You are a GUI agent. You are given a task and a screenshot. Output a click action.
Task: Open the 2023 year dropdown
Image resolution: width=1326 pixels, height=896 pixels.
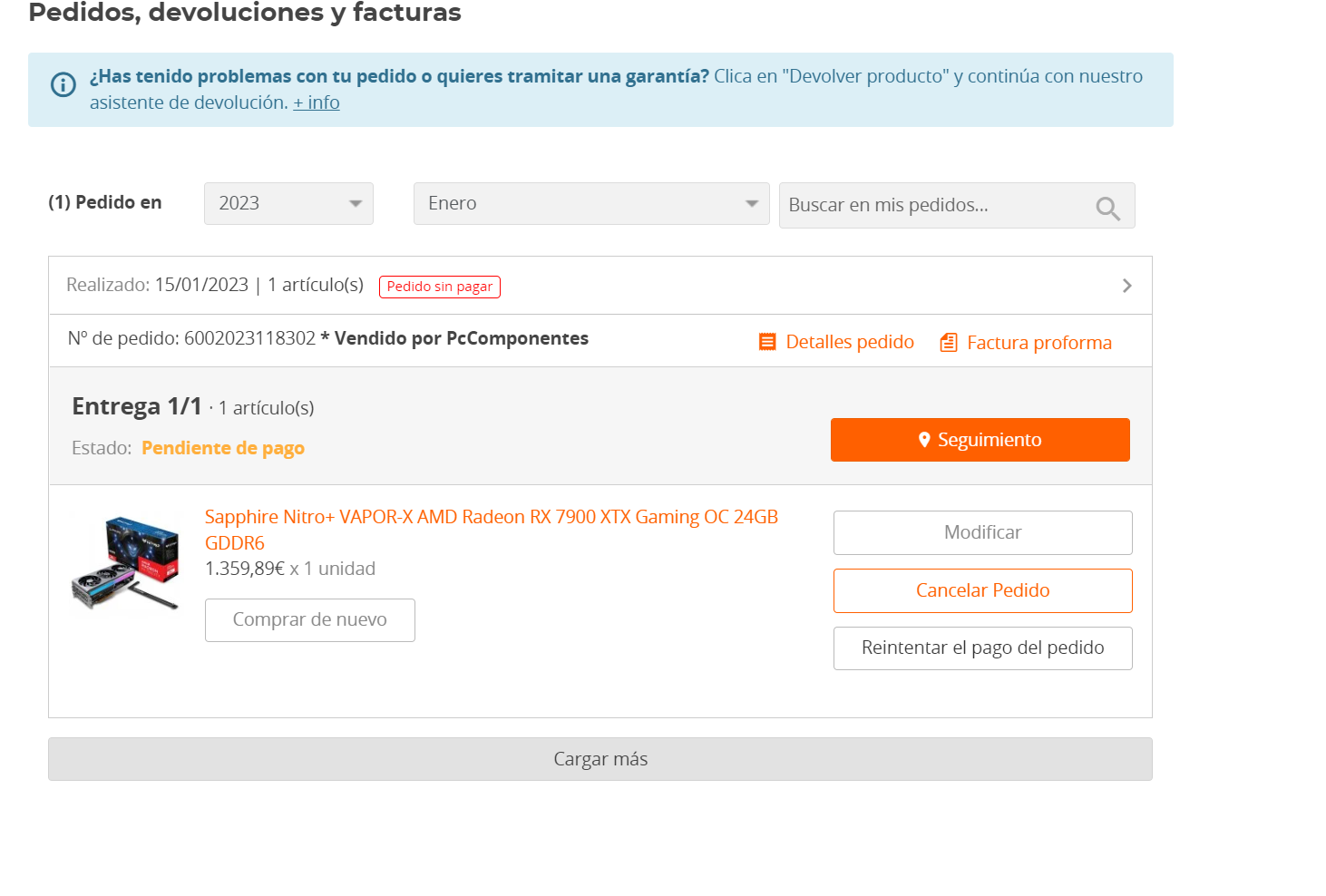point(288,204)
